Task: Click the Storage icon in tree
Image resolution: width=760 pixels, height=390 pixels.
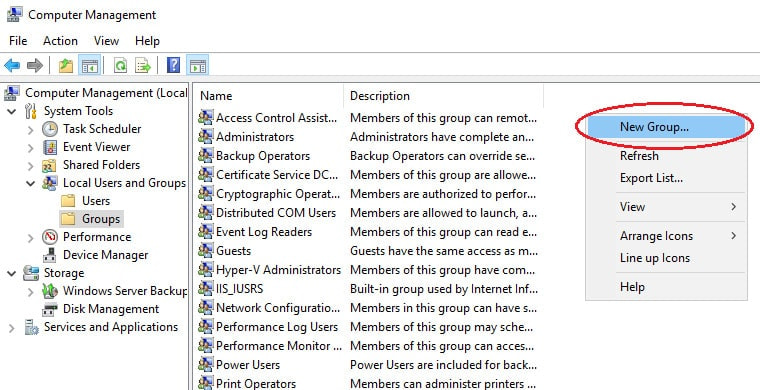Action: click(x=31, y=273)
